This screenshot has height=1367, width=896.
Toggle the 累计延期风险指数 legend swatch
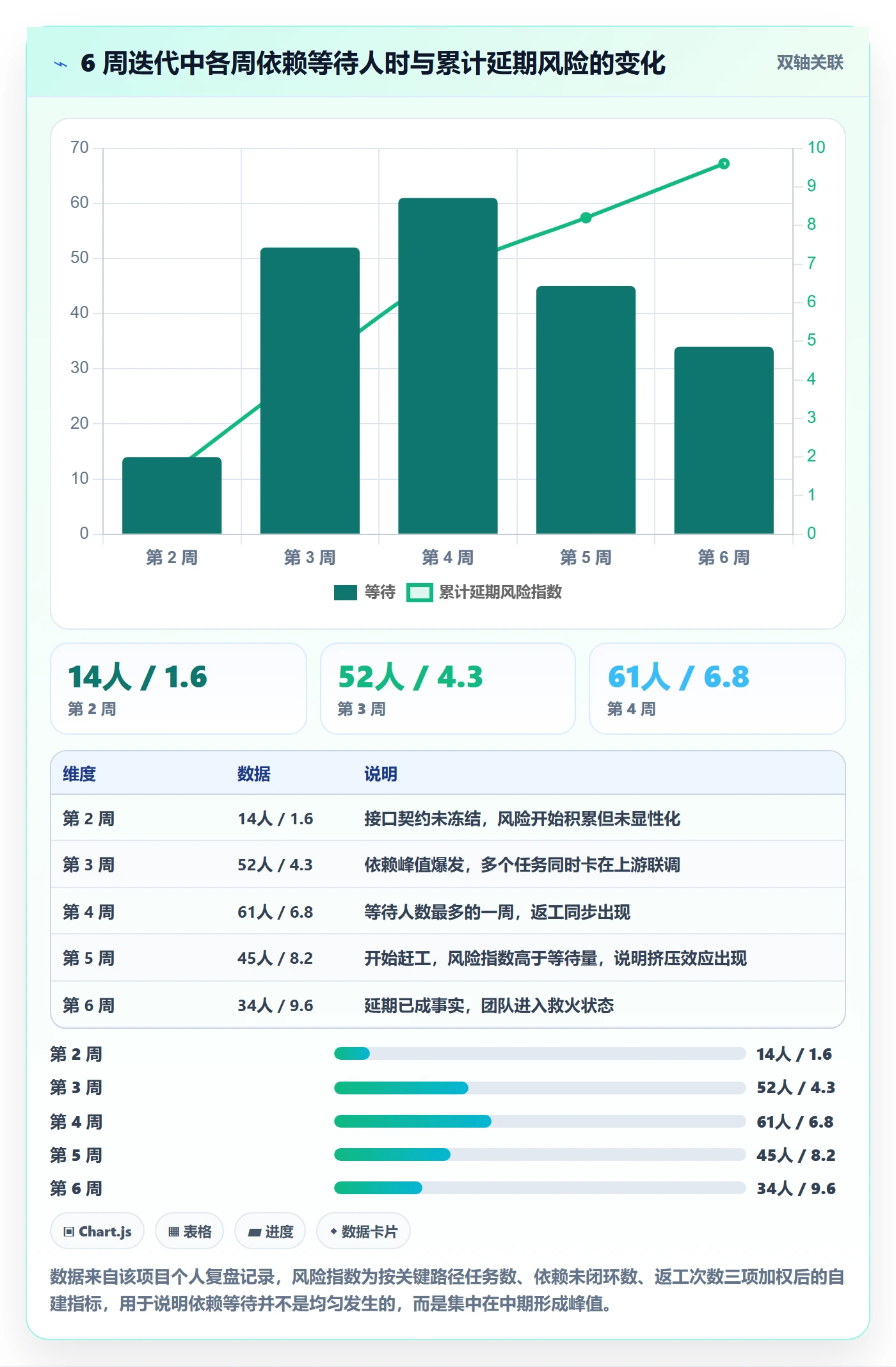point(420,593)
